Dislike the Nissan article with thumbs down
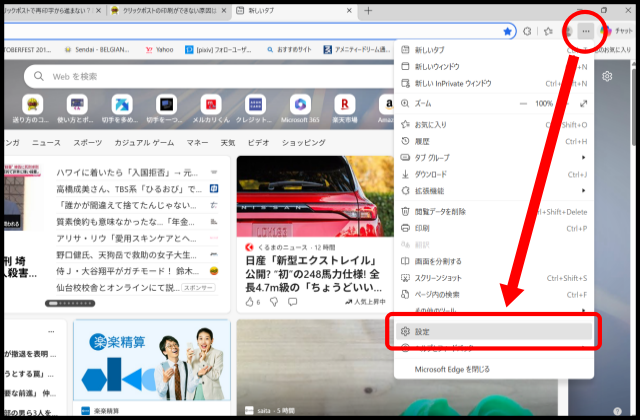Image resolution: width=640 pixels, height=420 pixels. tap(274, 302)
